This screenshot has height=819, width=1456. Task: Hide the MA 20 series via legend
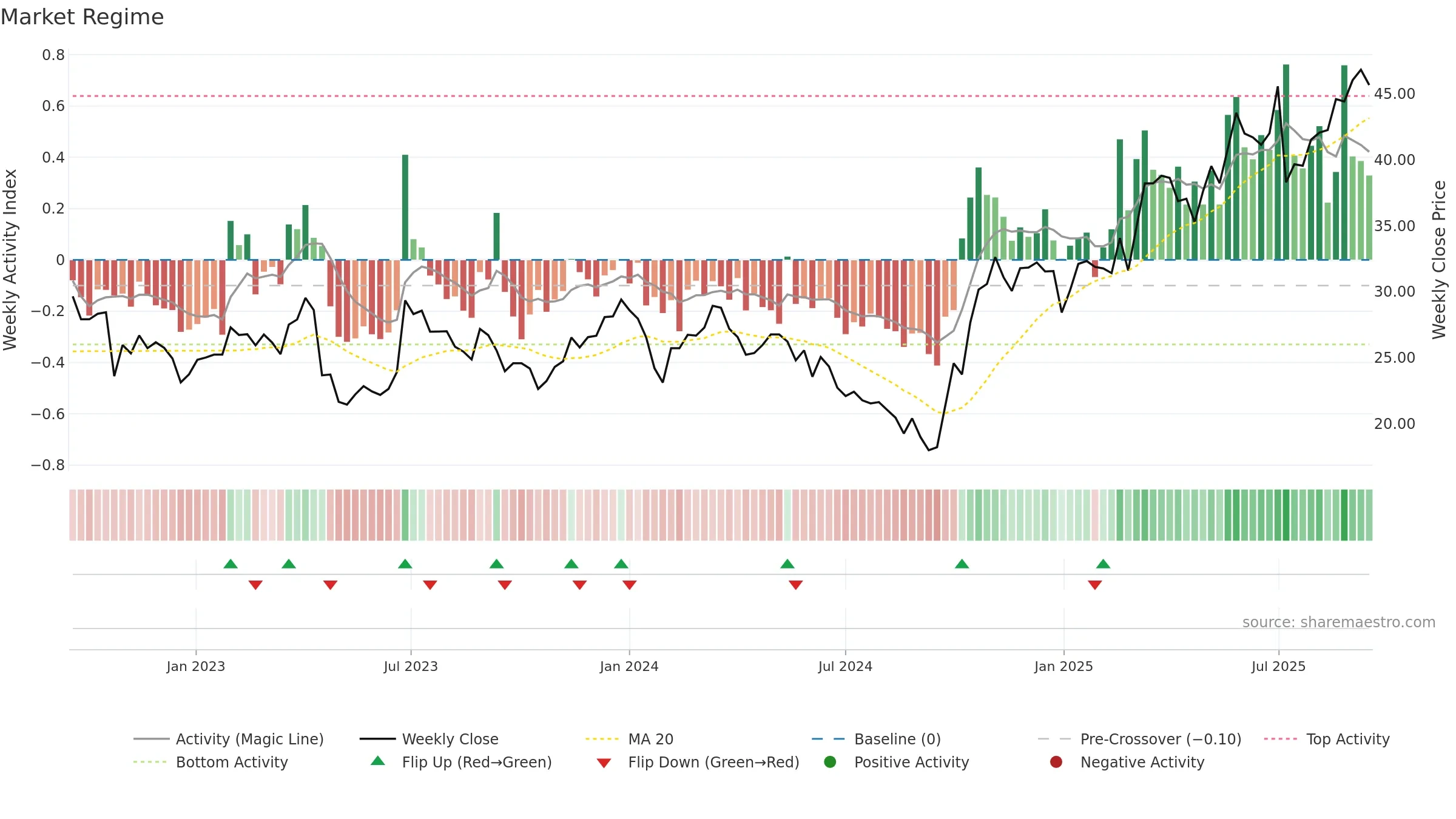click(629, 739)
